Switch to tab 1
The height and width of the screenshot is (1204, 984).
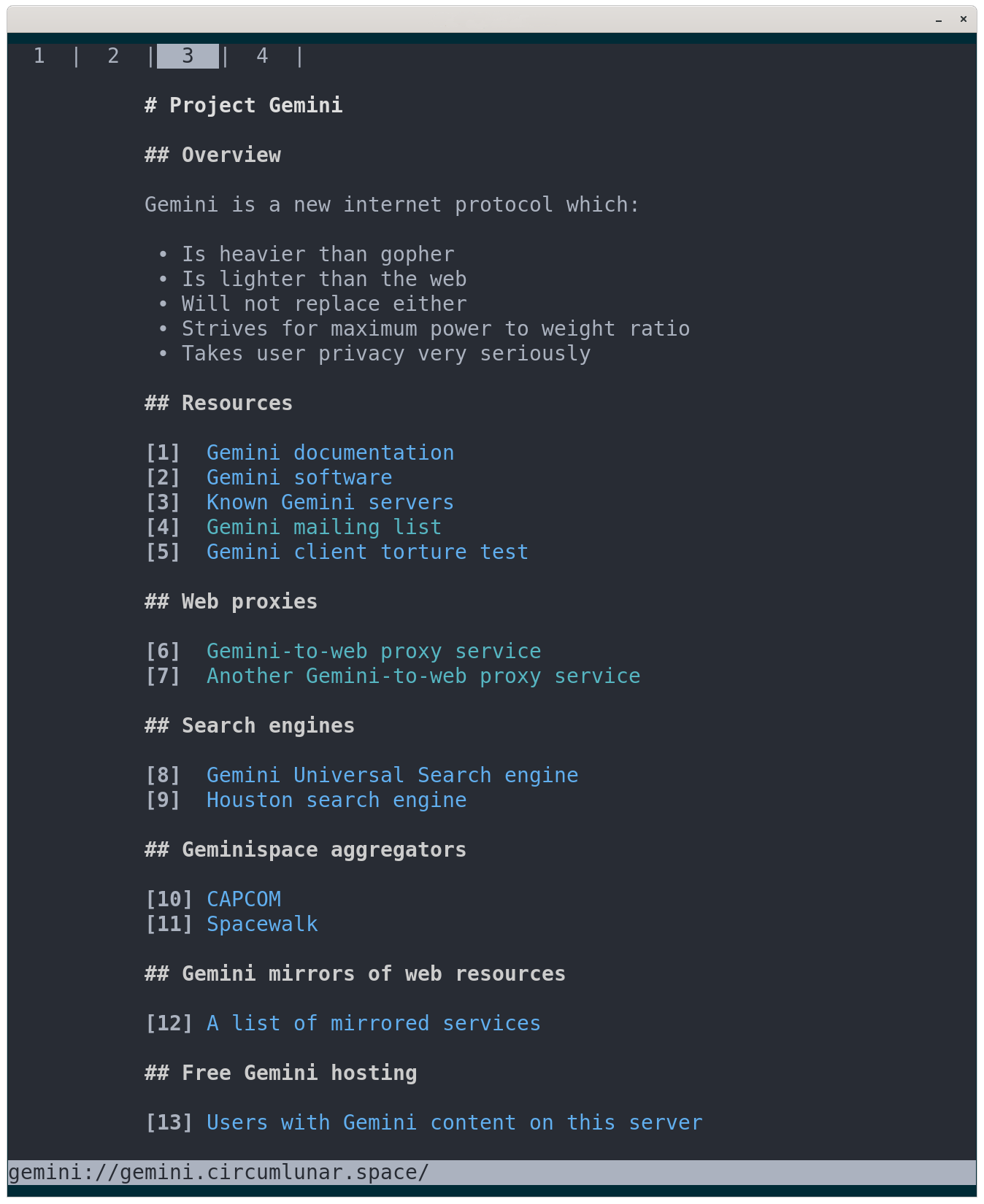(x=39, y=55)
